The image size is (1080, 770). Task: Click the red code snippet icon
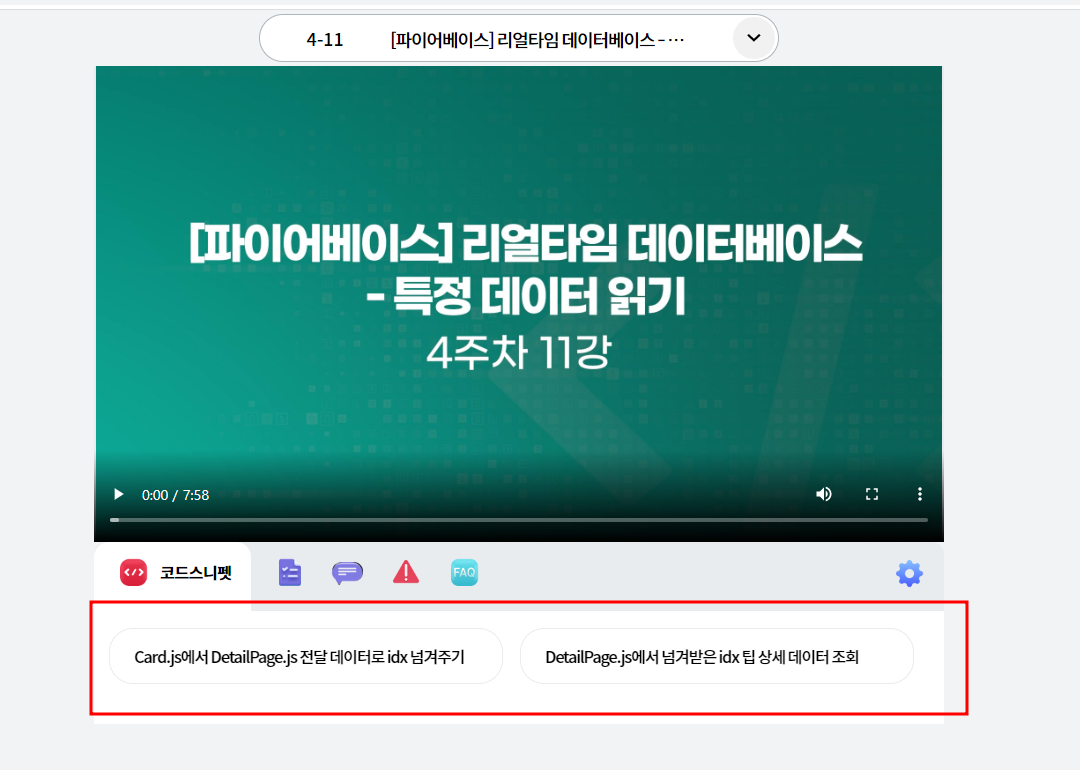pos(134,573)
